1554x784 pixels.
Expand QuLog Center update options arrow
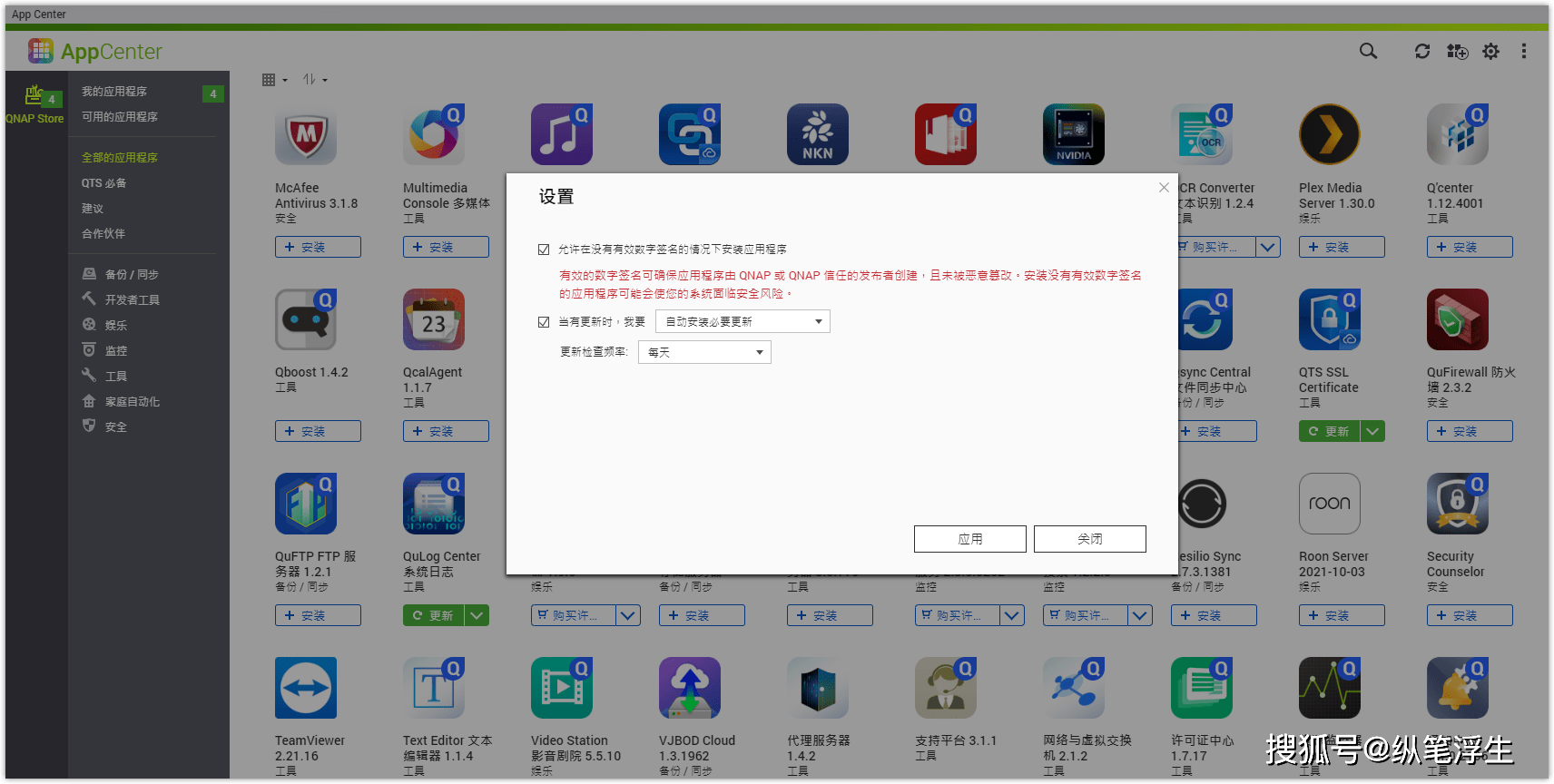477,615
